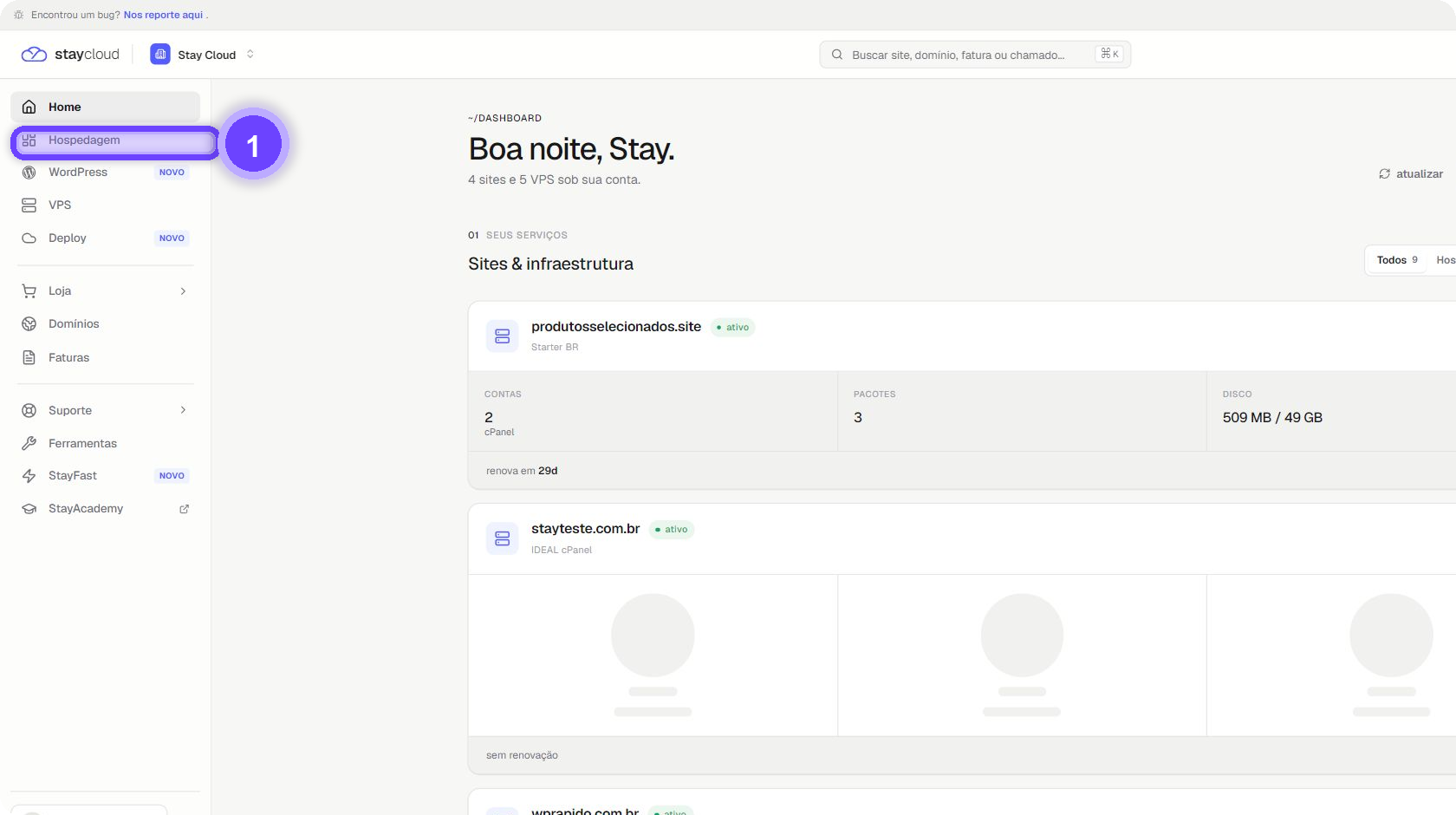Screen dimensions: 1456x815
Task: Open VPS section in sidebar
Action: (105, 205)
